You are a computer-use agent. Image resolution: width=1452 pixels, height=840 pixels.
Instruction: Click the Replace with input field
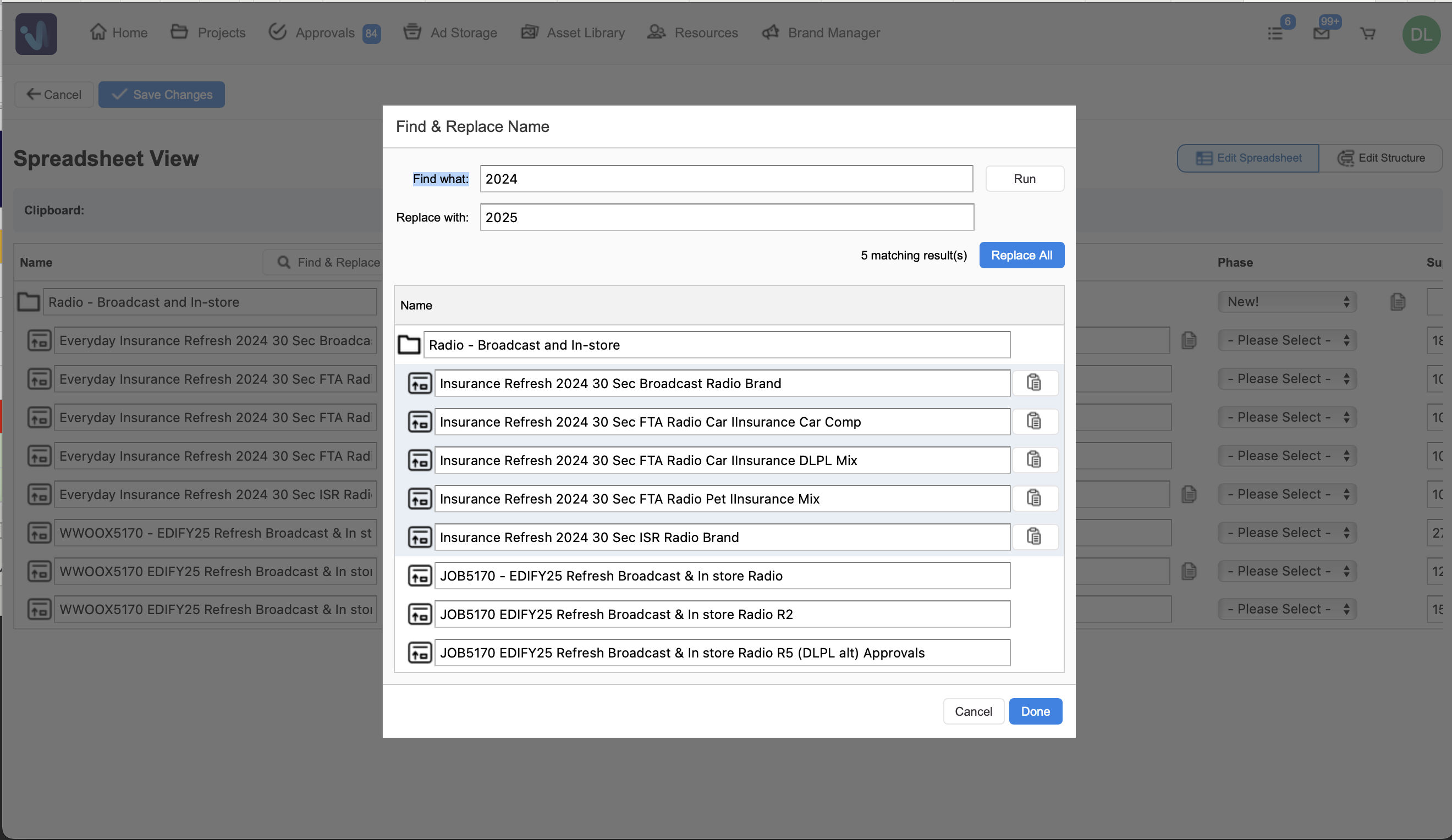click(726, 218)
